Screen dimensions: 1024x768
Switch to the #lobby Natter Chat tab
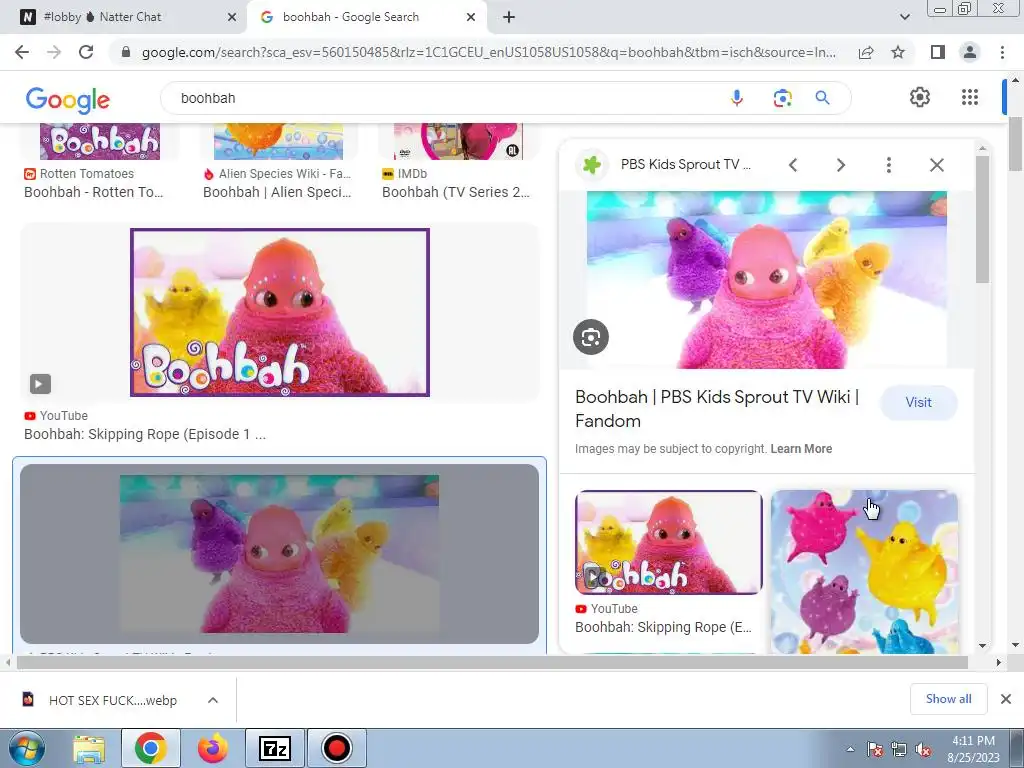[x=124, y=17]
